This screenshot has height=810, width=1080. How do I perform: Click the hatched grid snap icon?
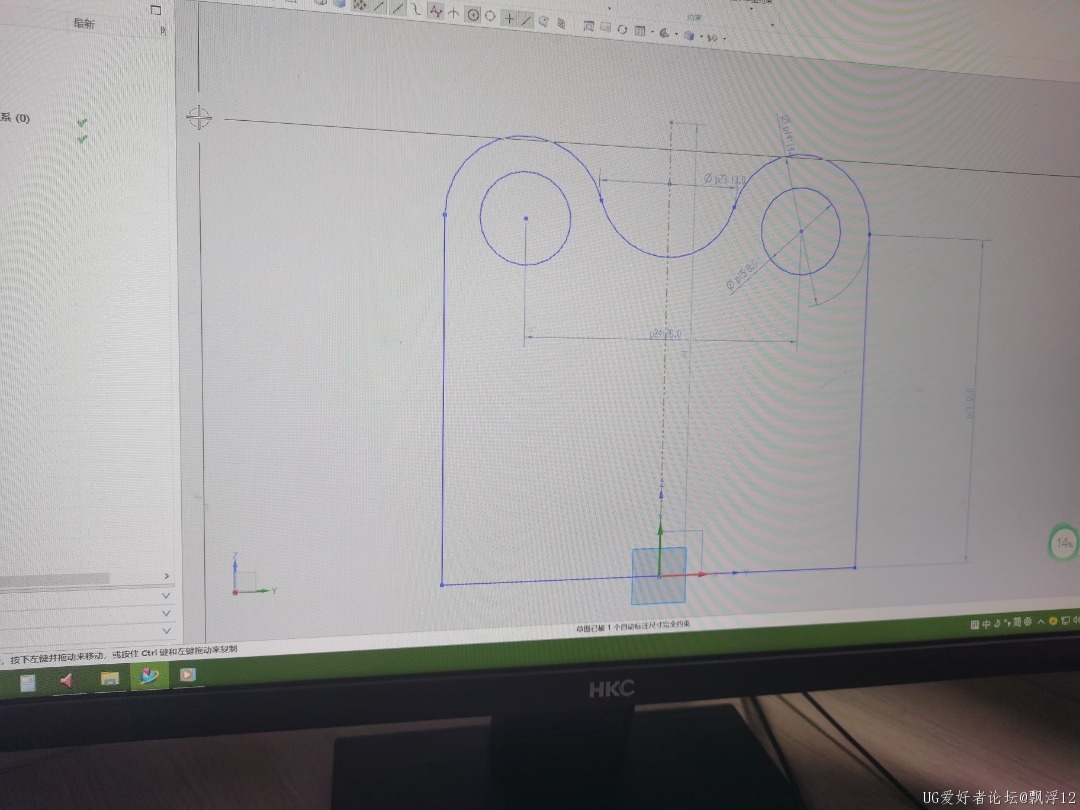(x=561, y=23)
